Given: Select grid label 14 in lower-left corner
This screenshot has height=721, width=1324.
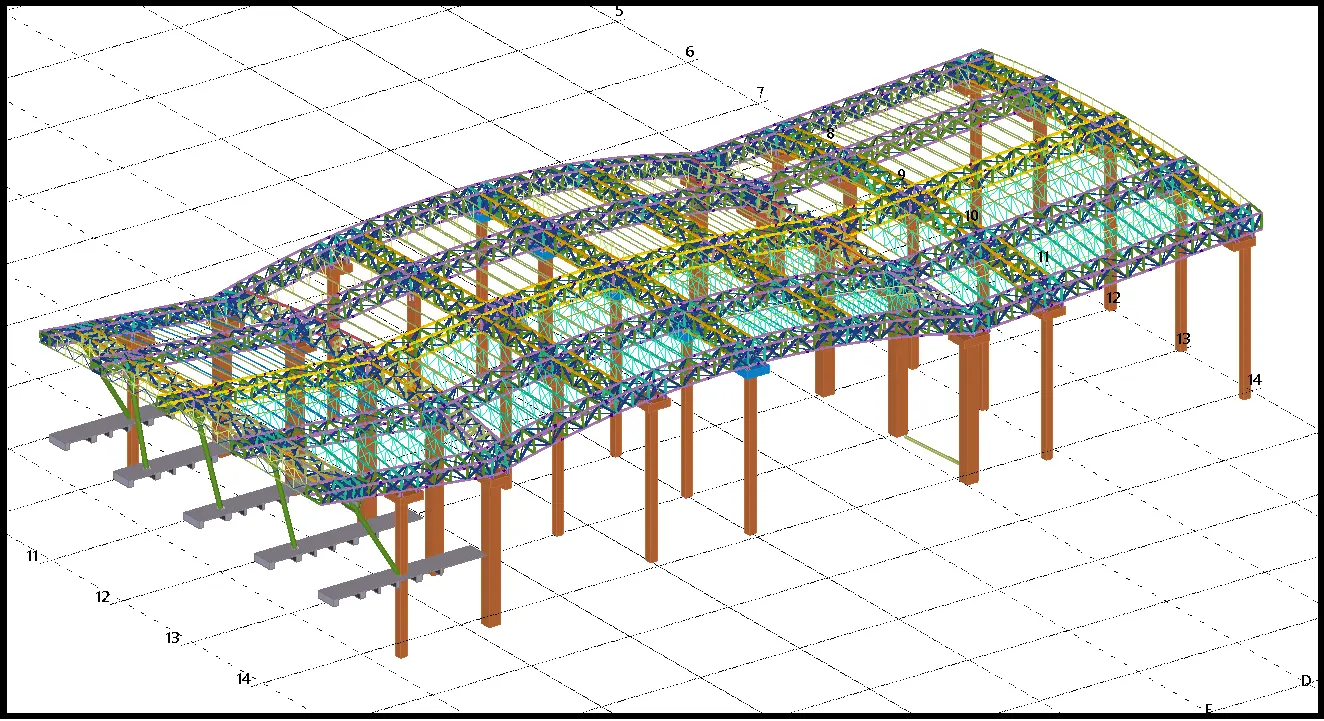Looking at the screenshot, I should click(243, 679).
